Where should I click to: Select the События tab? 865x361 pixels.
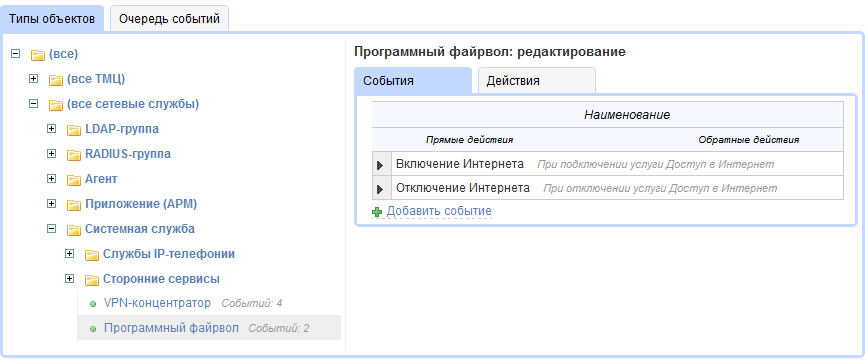[413, 81]
